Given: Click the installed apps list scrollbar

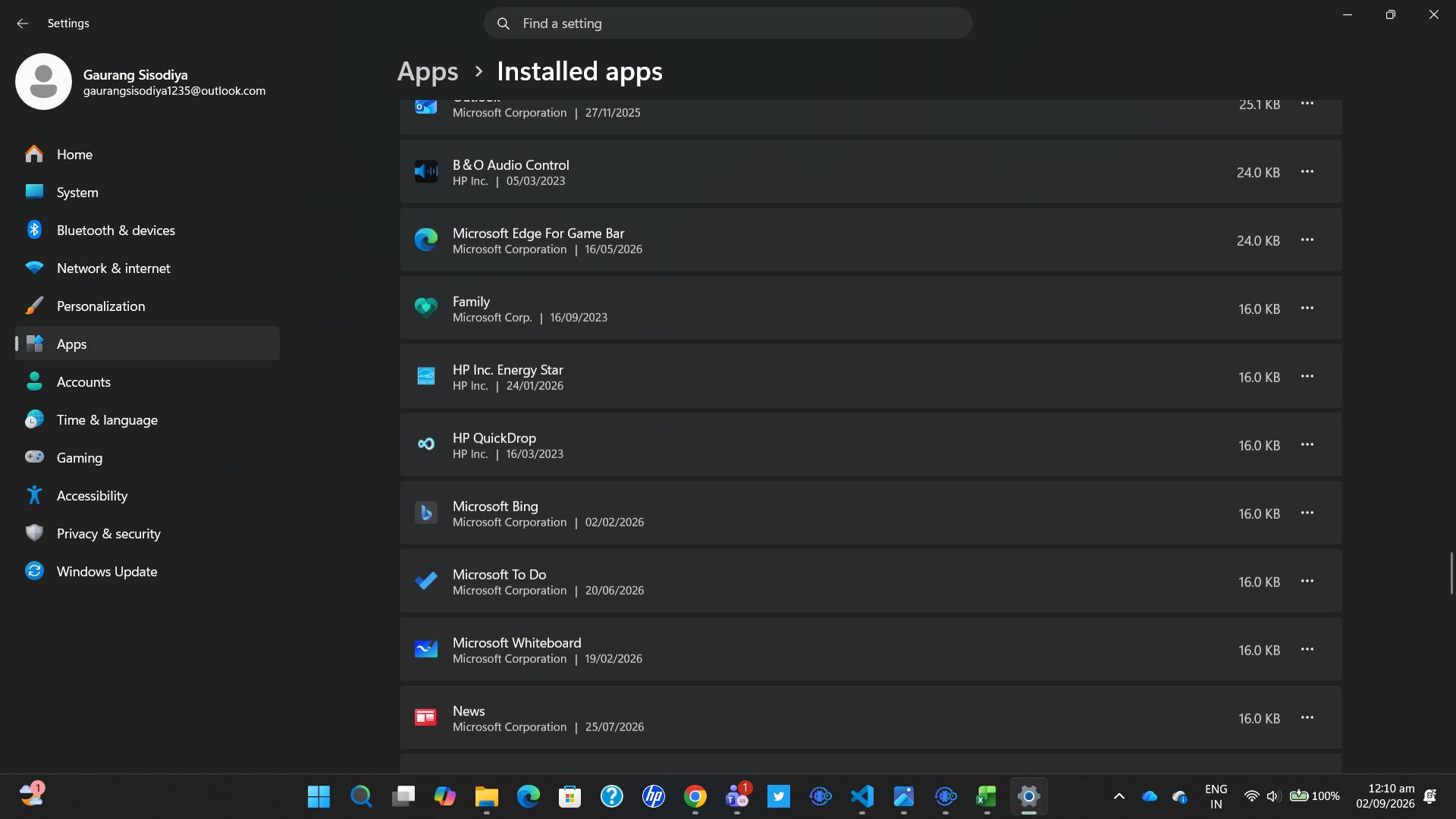Looking at the screenshot, I should 1451,573.
